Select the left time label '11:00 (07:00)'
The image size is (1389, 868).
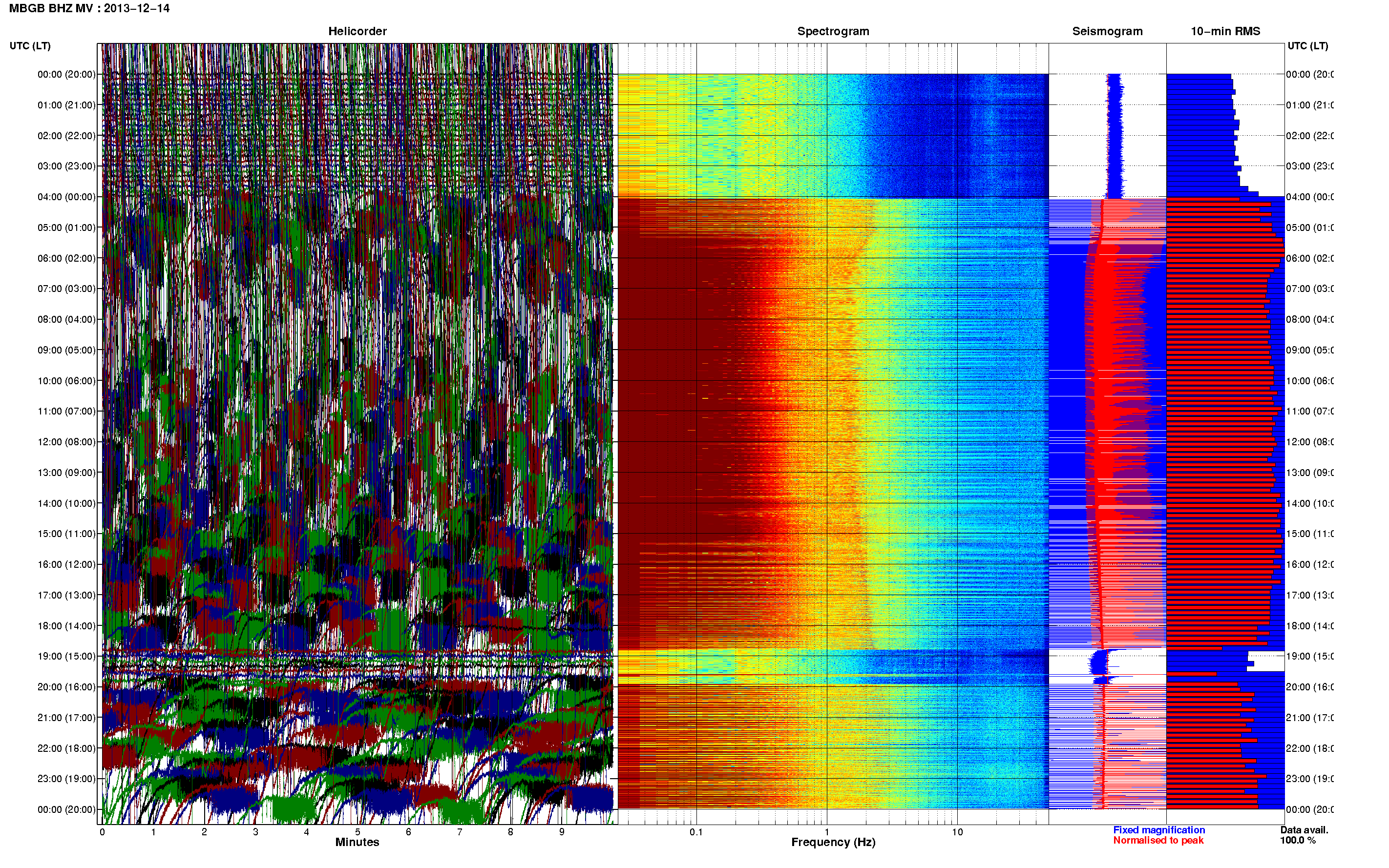point(66,411)
